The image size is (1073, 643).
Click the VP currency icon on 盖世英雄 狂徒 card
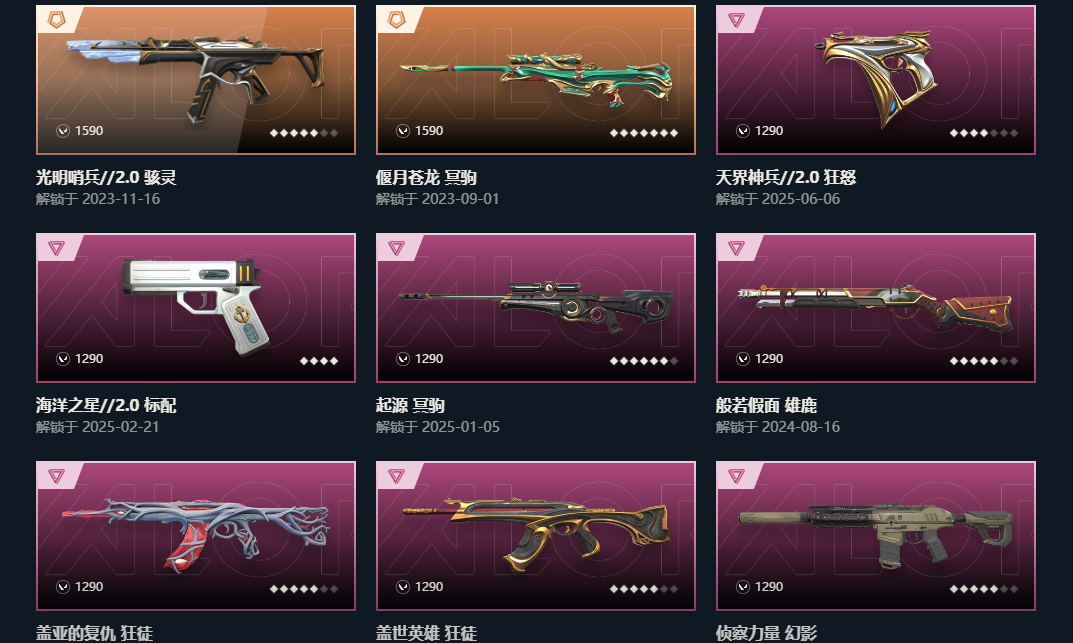403,586
